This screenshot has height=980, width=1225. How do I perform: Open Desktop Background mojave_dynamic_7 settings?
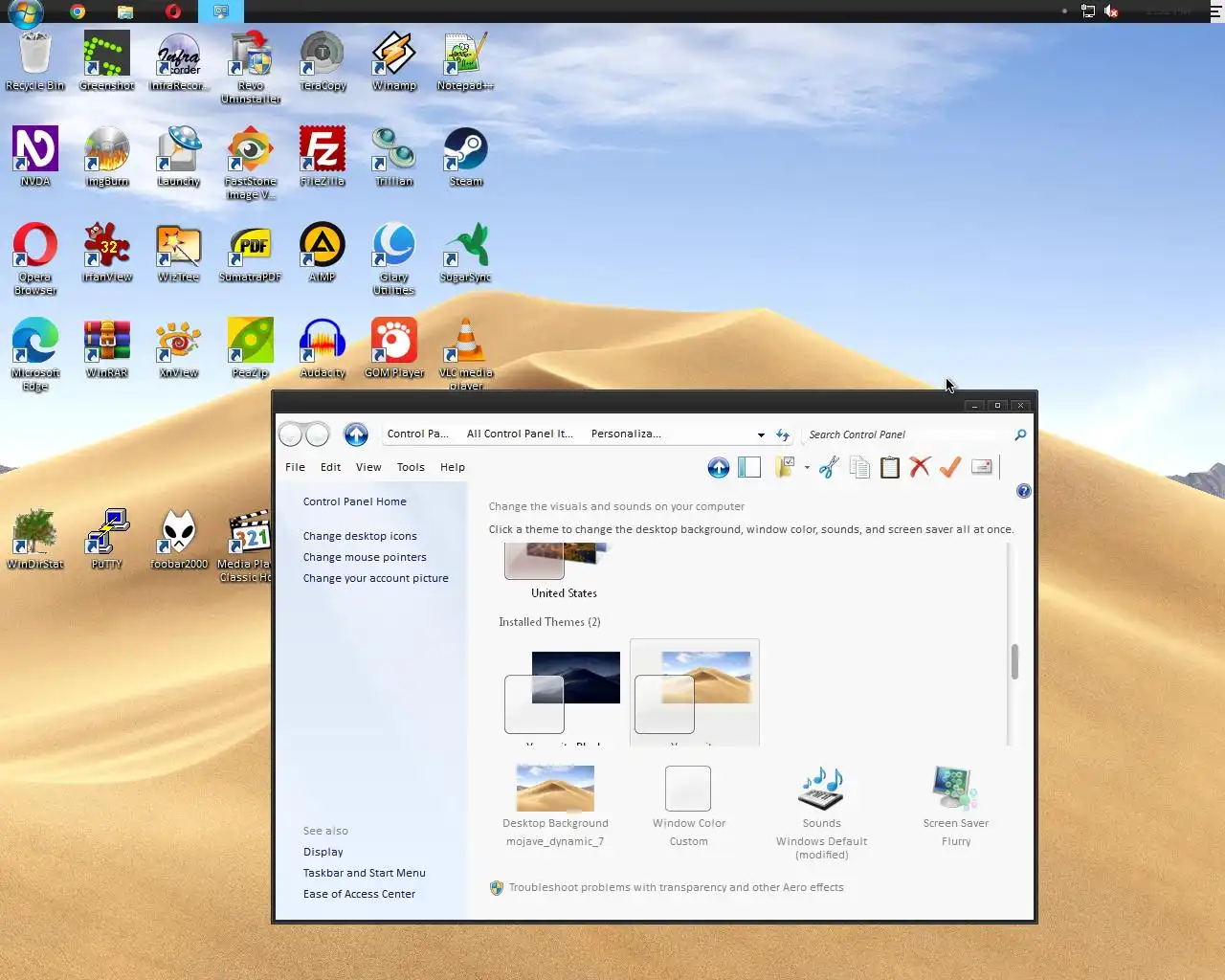pos(555,806)
